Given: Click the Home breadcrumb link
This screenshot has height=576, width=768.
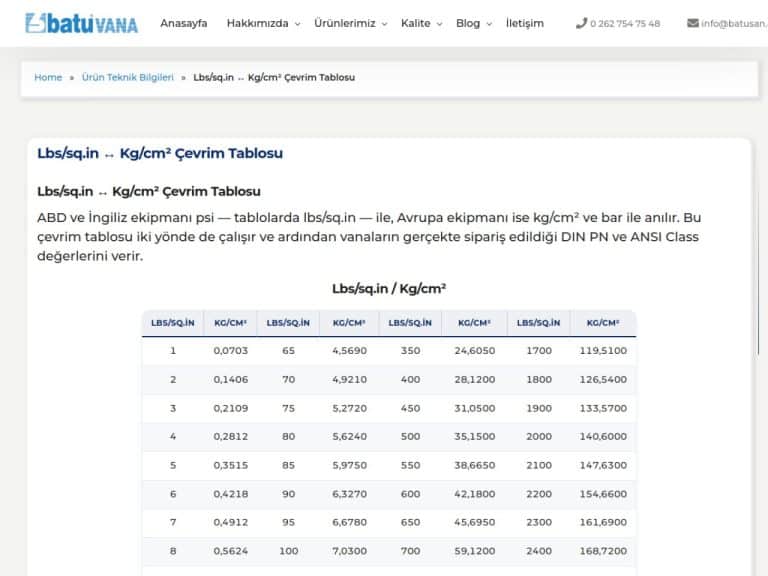Looking at the screenshot, I should pos(48,77).
